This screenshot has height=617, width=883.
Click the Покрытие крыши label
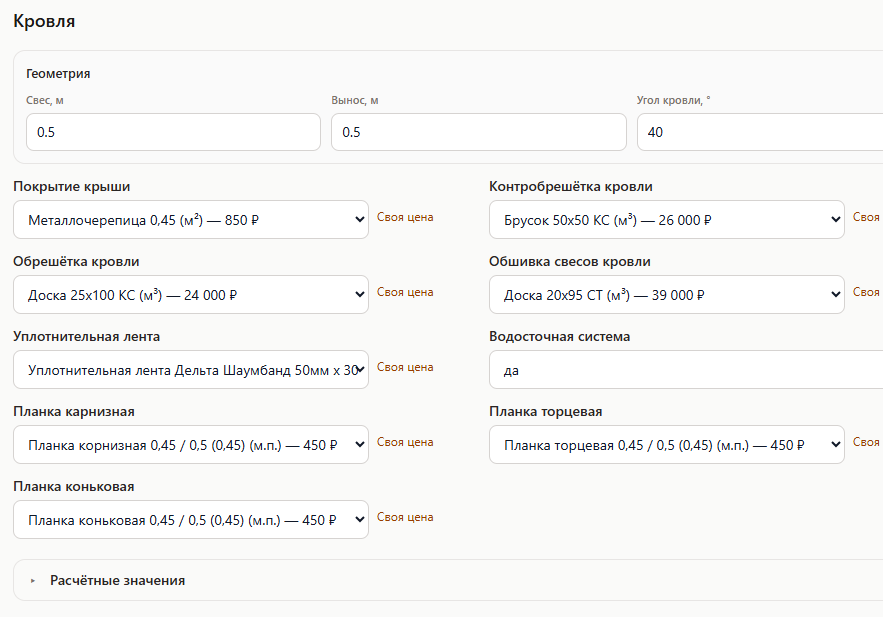coord(72,186)
